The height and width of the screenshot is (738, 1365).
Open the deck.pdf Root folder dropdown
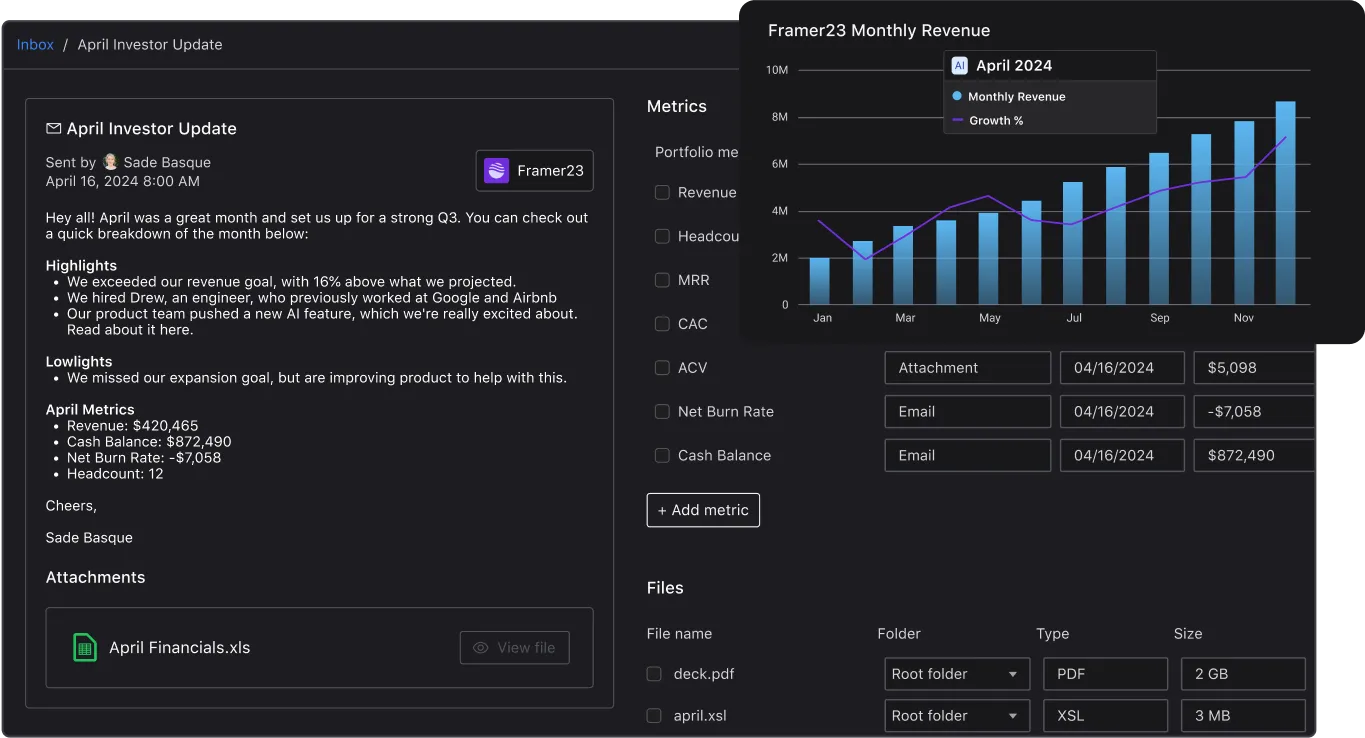coord(956,674)
